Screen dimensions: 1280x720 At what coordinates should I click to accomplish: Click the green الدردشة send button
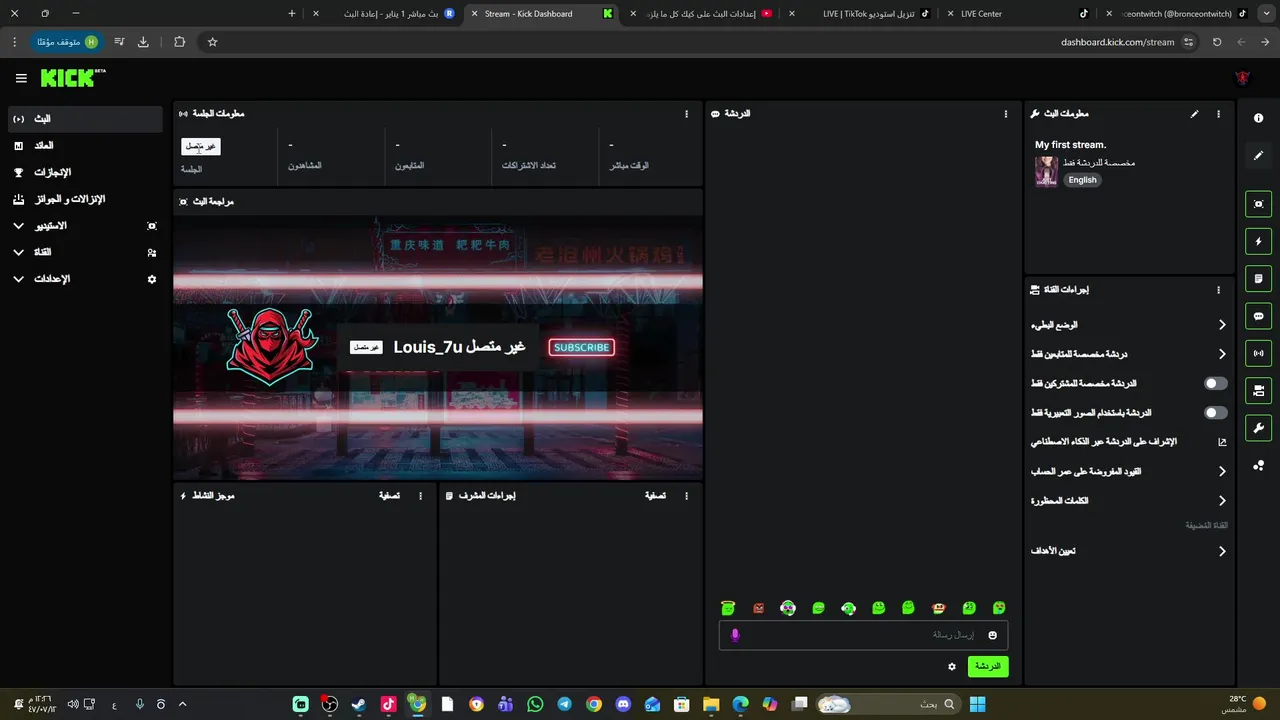pyautogui.click(x=988, y=666)
